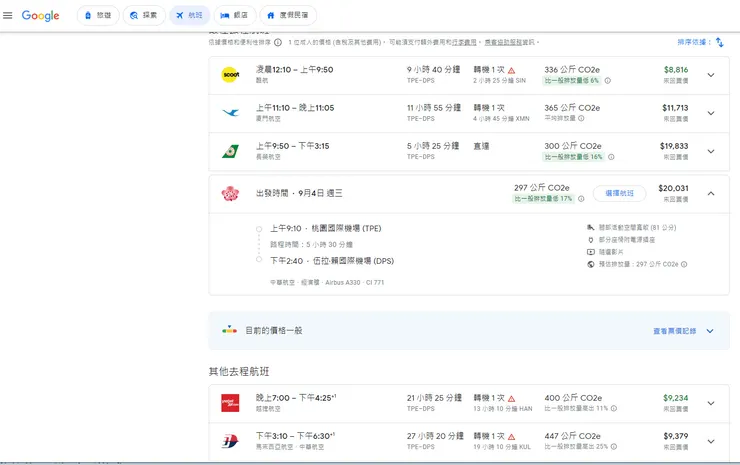Select the 航班 flights tab
Viewport: 740px width, 465px height.
pos(189,16)
